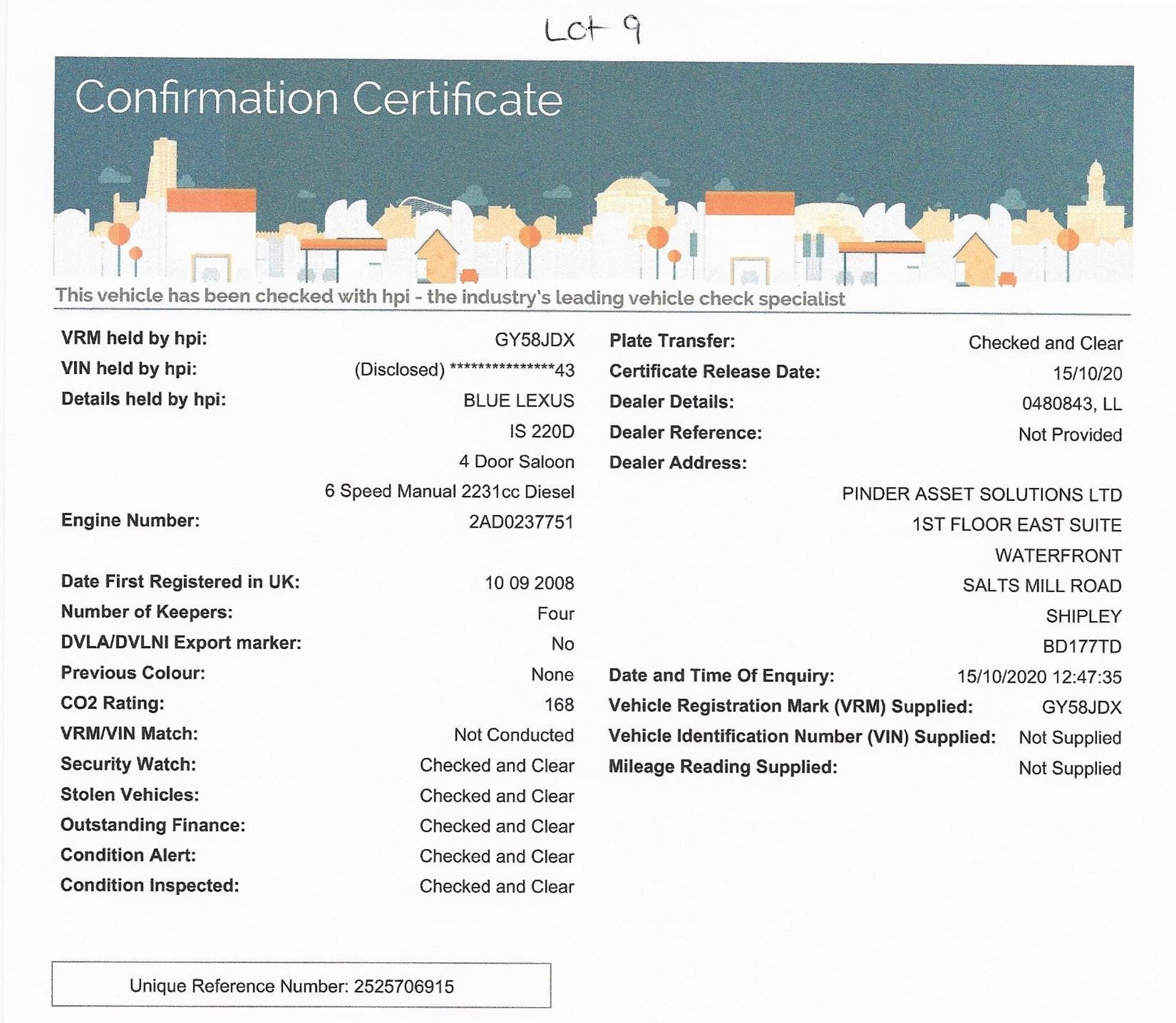Click Condition Inspected 'Checked and Clear'

497,886
